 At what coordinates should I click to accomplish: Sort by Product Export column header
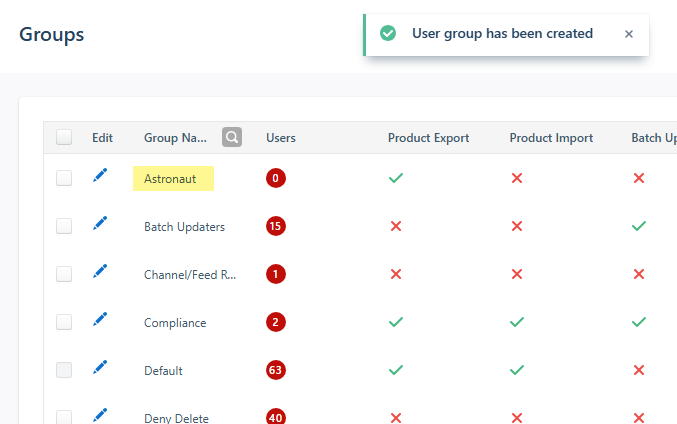coord(428,138)
